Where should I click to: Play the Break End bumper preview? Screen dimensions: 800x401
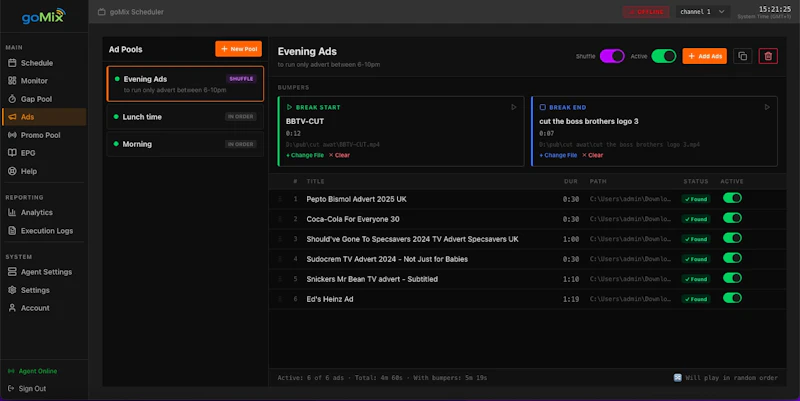tap(767, 107)
